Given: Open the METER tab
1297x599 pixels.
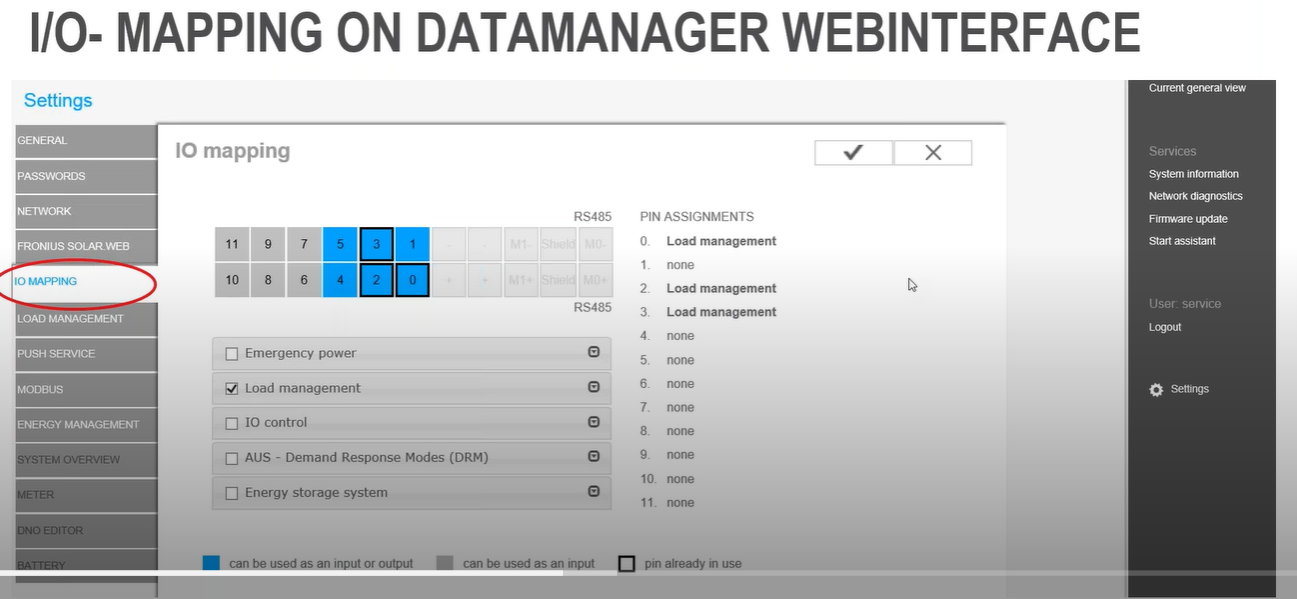Looking at the screenshot, I should tap(86, 495).
